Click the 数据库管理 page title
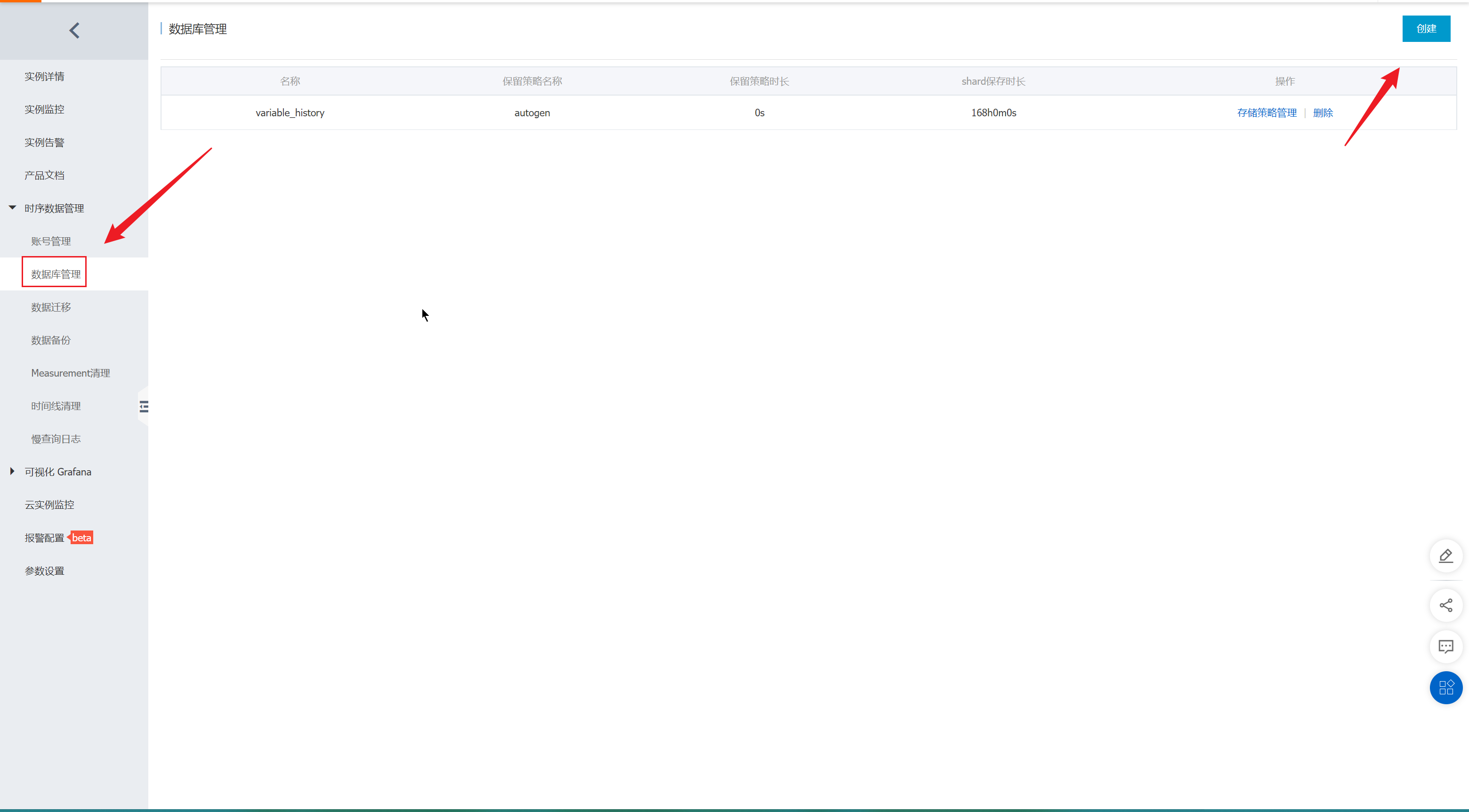This screenshot has height=812, width=1469. pyautogui.click(x=197, y=29)
